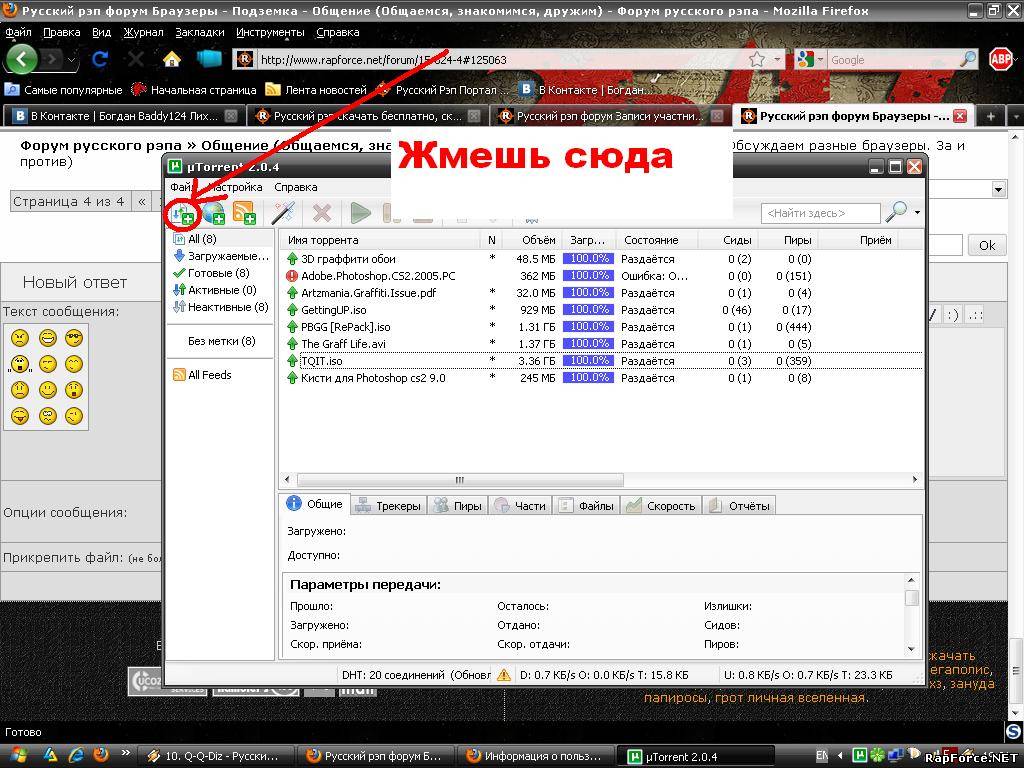Open Firefox Журнал menu
This screenshot has width=1024, height=768.
point(143,32)
